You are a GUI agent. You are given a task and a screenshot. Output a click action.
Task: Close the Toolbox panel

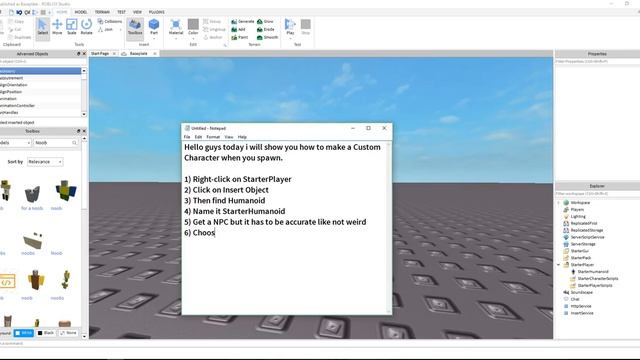pyautogui.click(x=84, y=131)
